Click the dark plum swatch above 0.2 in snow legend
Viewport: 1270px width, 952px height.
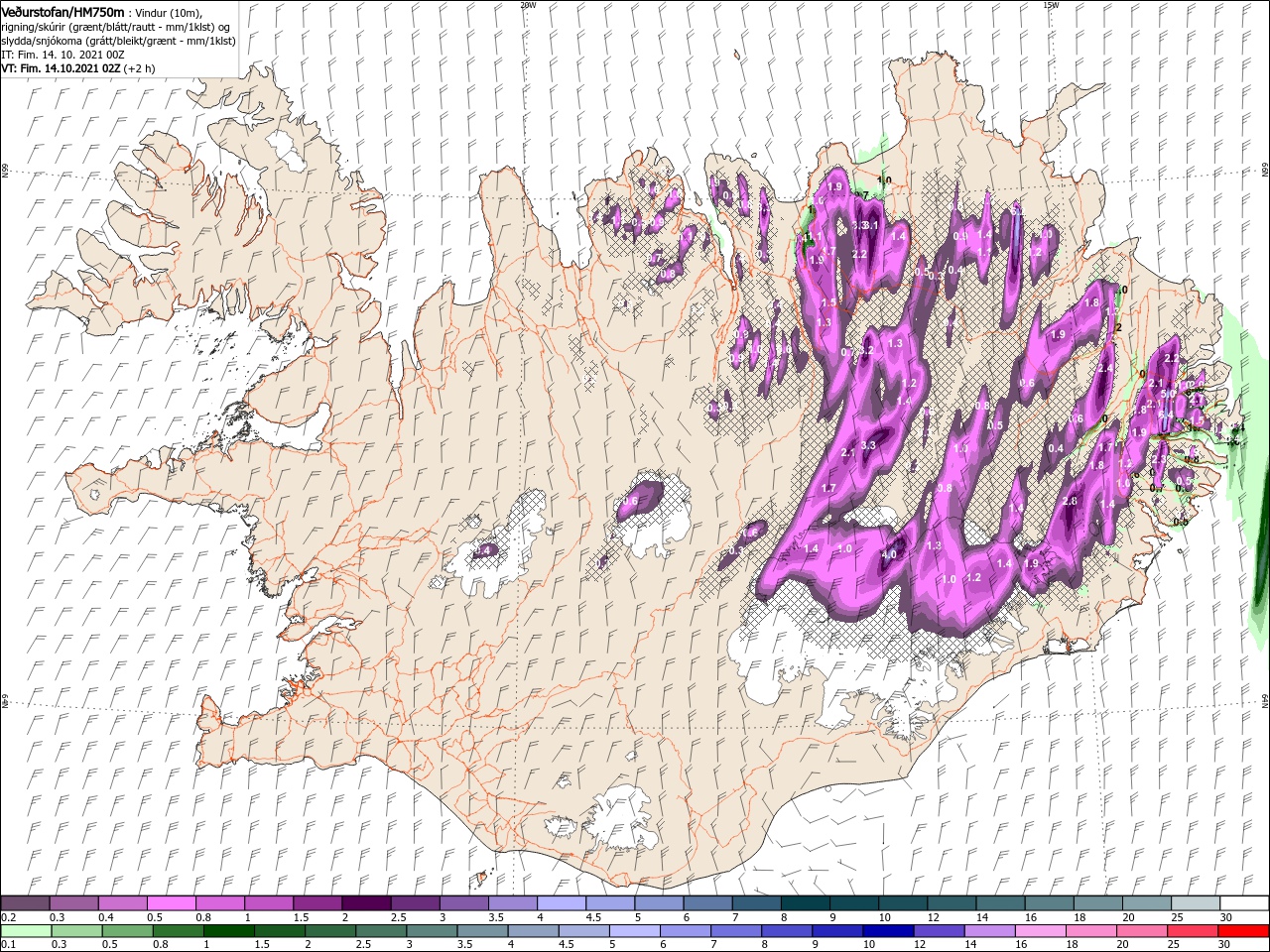point(25,903)
